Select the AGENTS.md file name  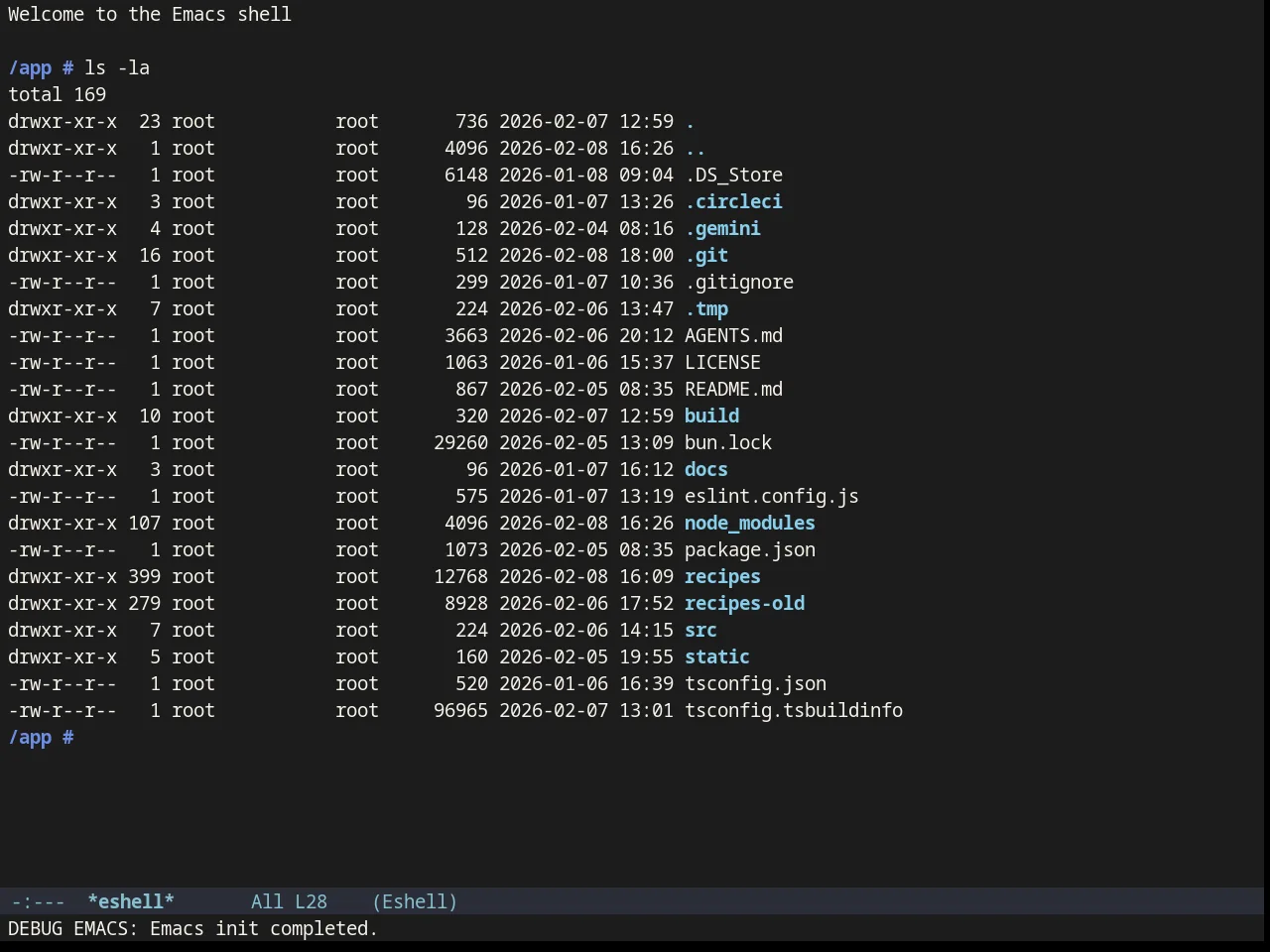733,335
